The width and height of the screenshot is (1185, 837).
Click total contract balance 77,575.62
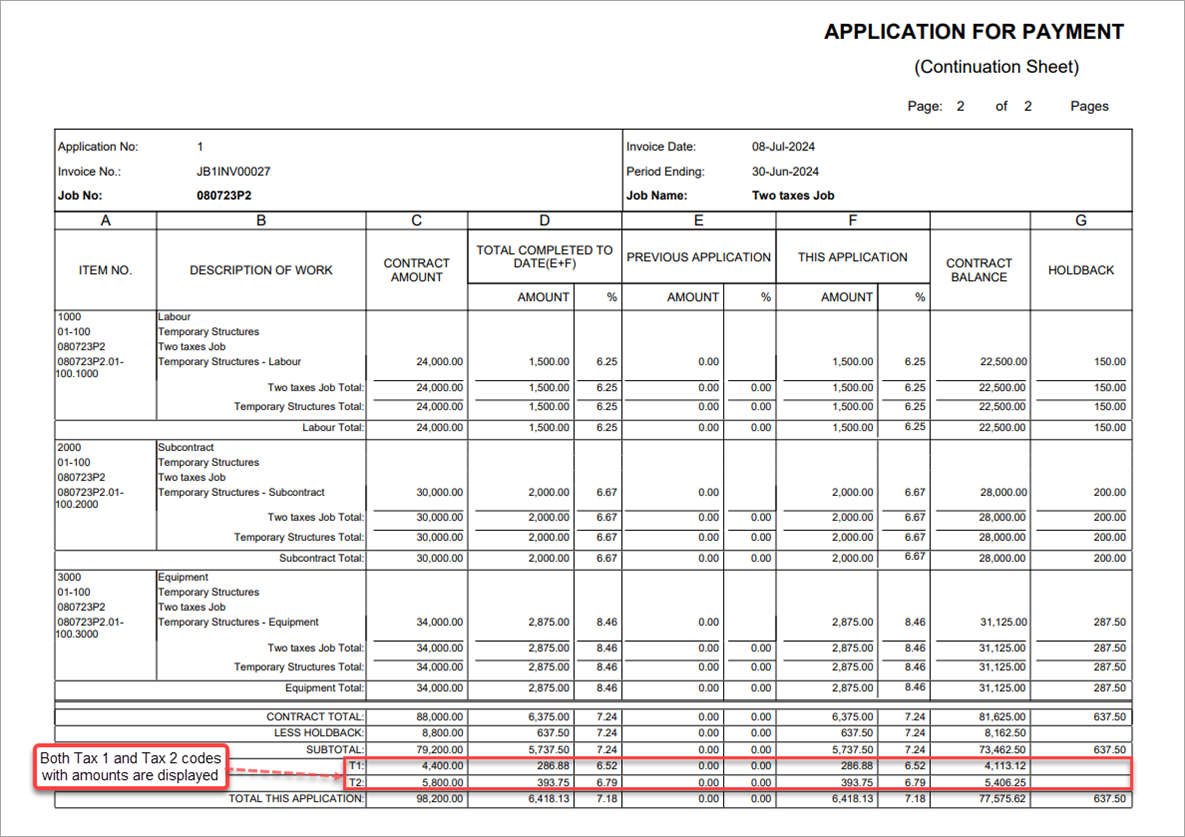(1002, 798)
